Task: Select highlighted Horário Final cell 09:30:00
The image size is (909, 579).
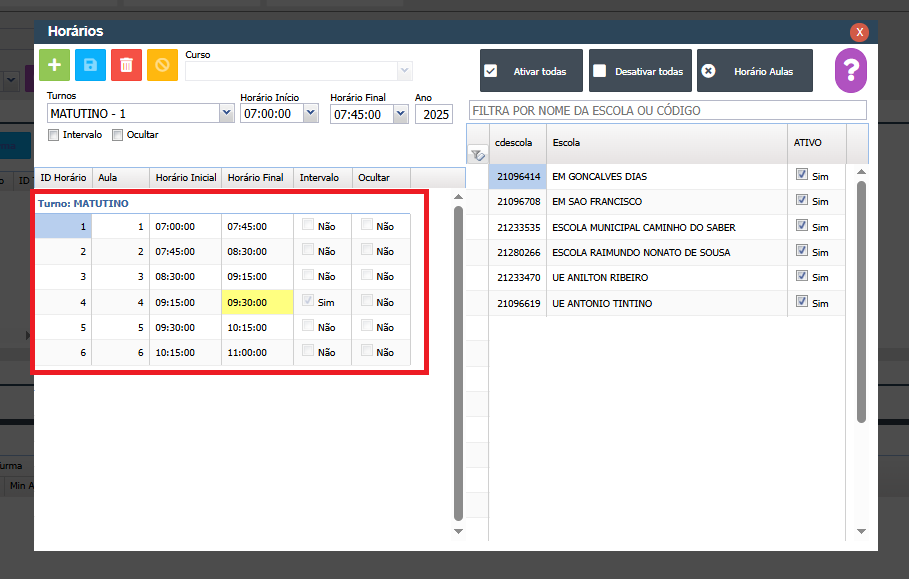Action: click(257, 302)
